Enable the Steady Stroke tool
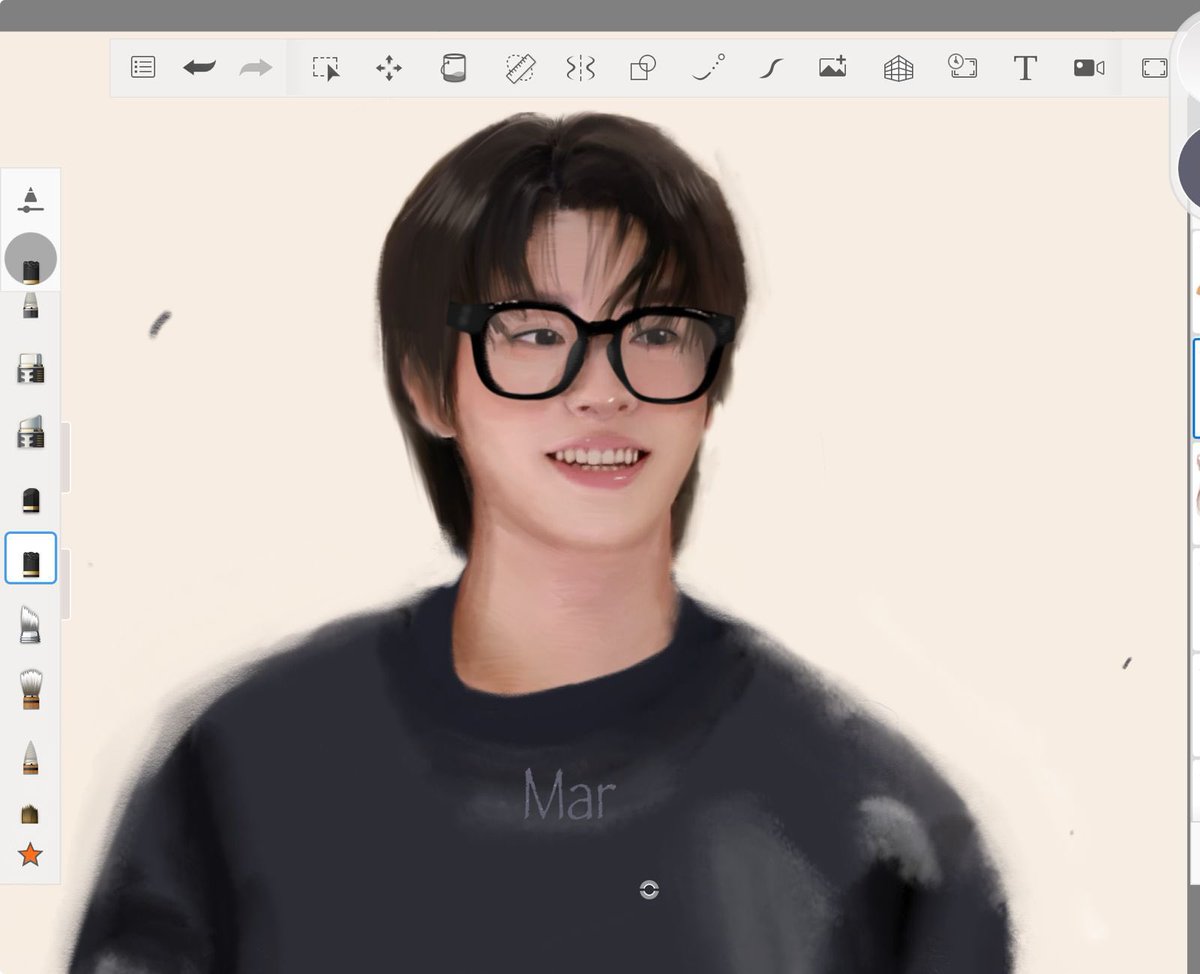This screenshot has height=974, width=1200. click(x=770, y=67)
